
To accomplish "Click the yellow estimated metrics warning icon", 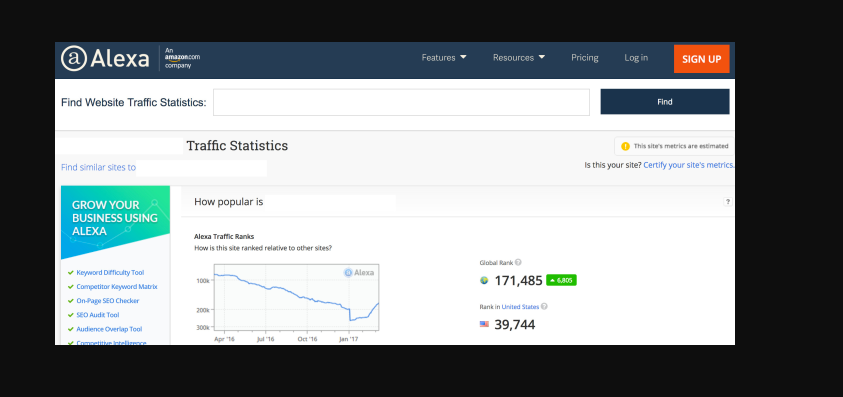I will (x=625, y=146).
